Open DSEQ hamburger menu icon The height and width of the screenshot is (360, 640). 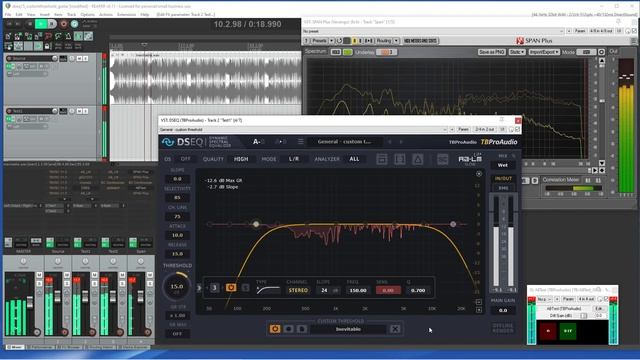coord(300,142)
